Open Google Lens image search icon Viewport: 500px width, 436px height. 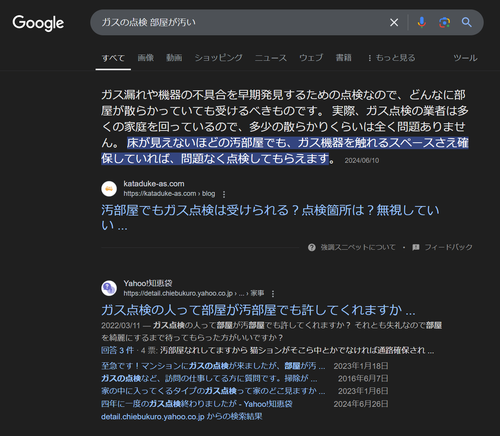click(444, 22)
